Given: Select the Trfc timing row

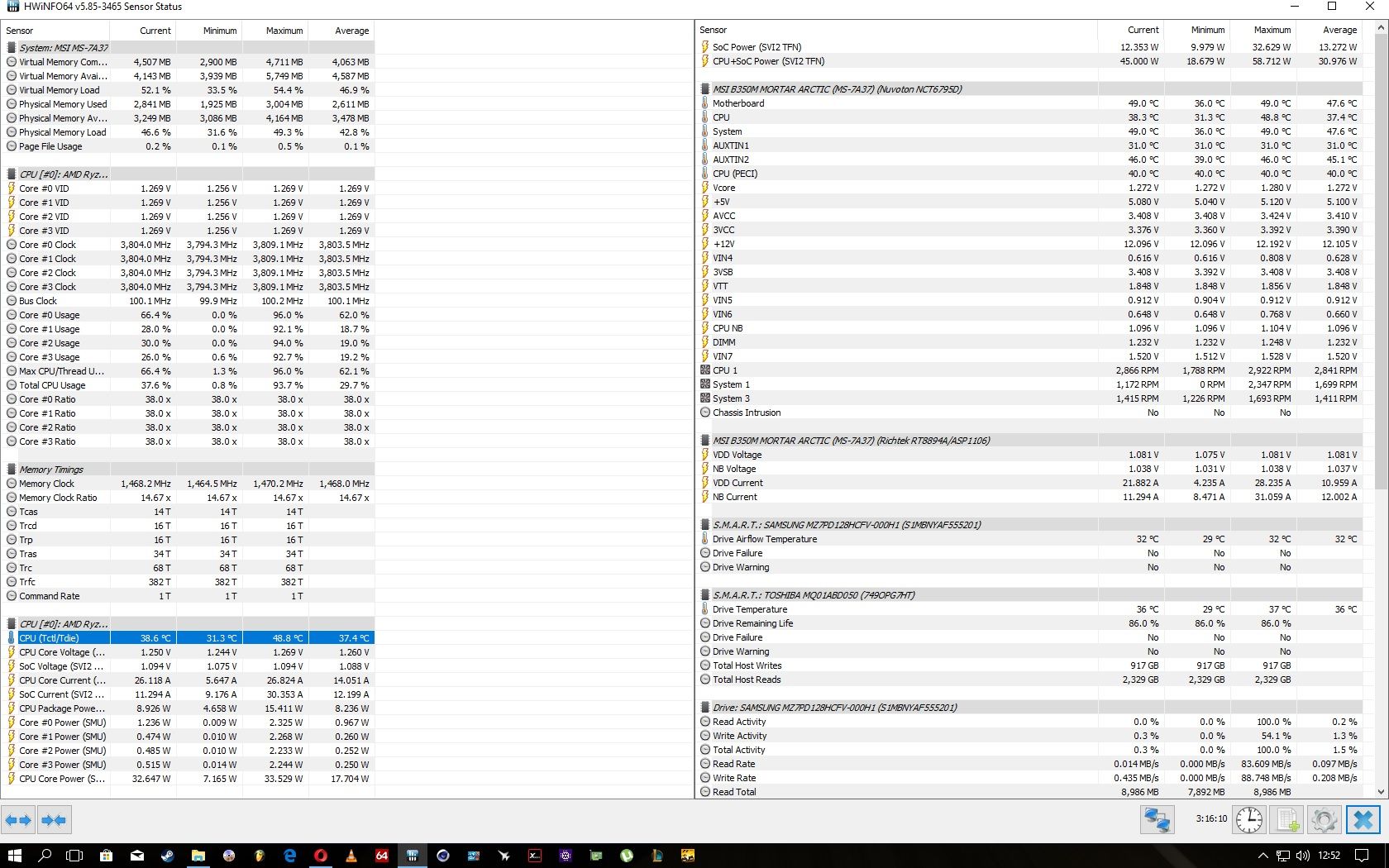Looking at the screenshot, I should (x=189, y=581).
